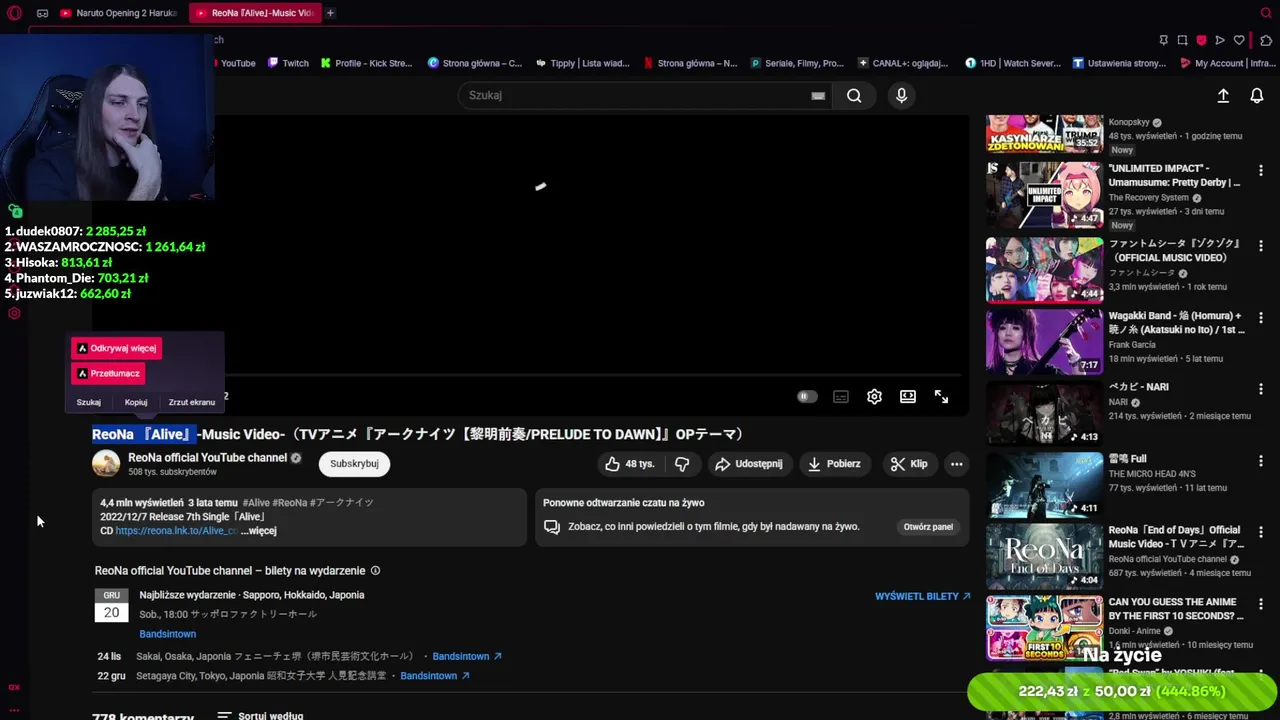The width and height of the screenshot is (1280, 720).
Task: Click Przetłumacz popup option
Action: click(108, 373)
